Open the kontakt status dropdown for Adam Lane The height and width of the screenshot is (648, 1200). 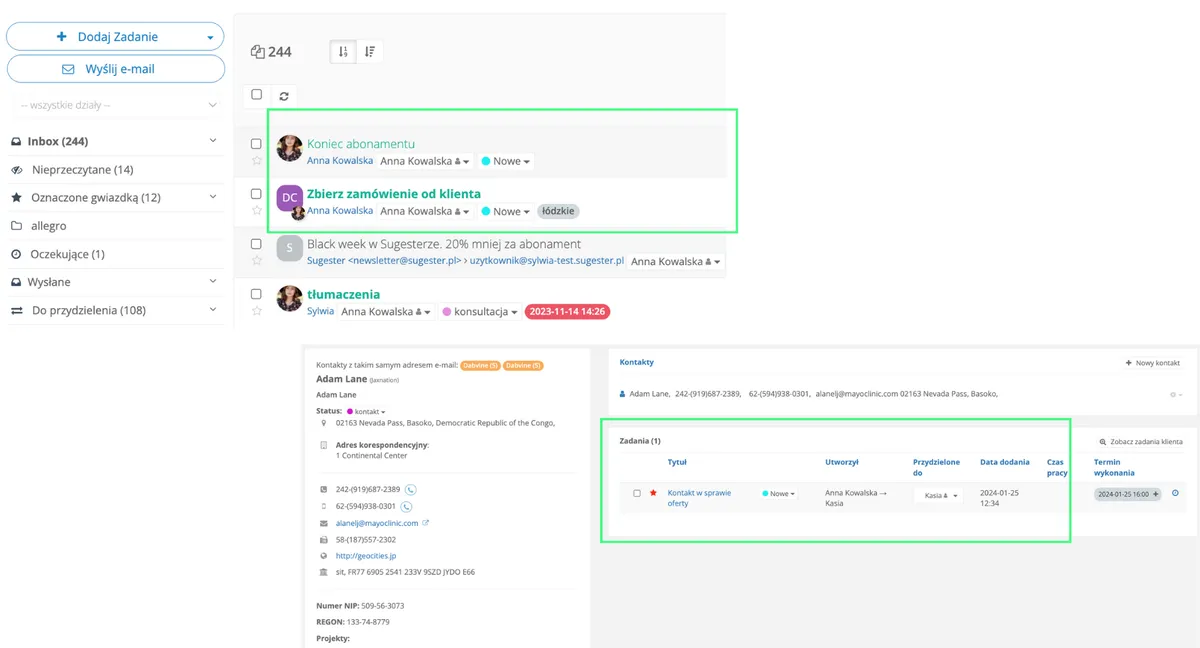pyautogui.click(x=366, y=412)
